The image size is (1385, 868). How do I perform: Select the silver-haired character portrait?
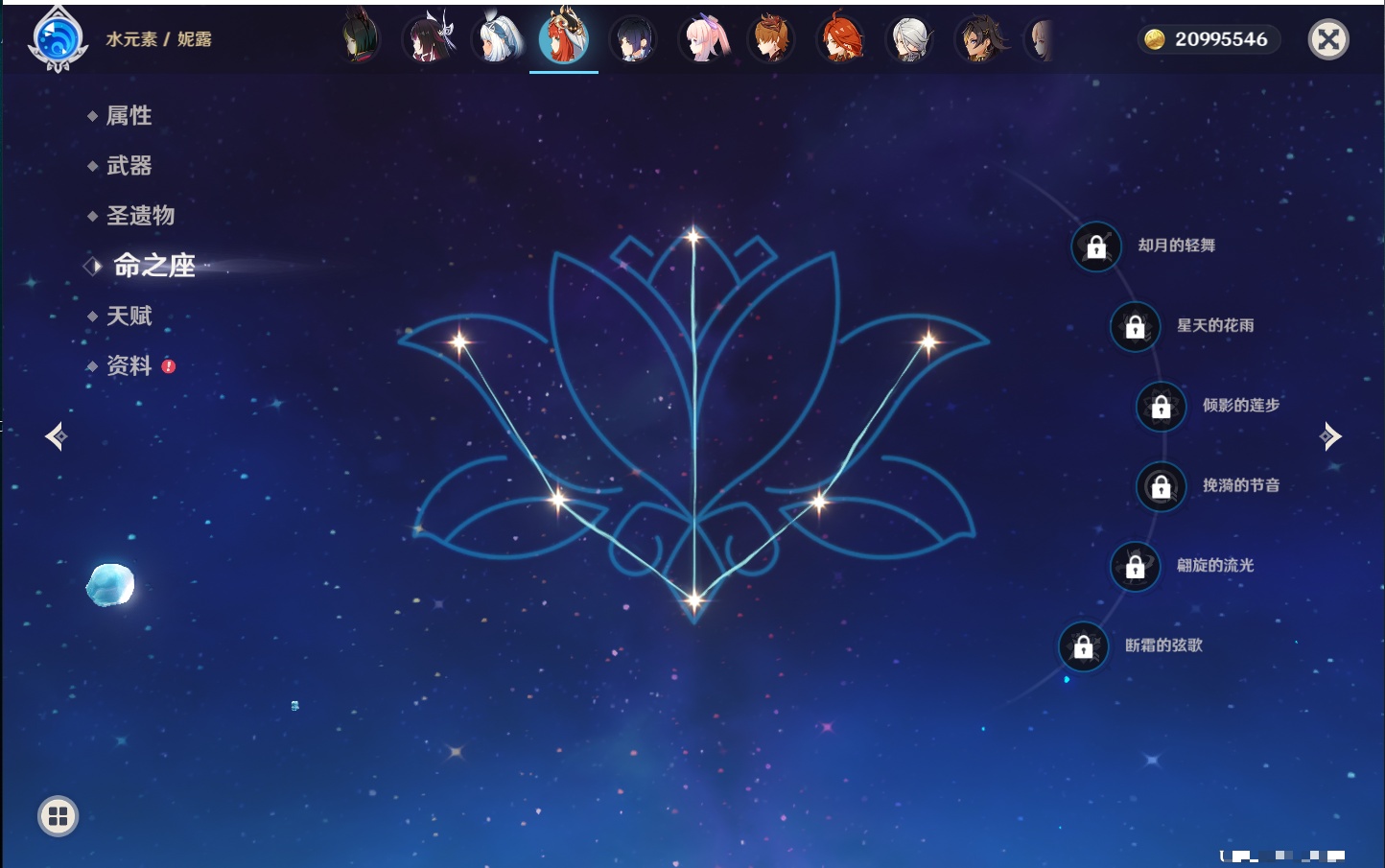[x=909, y=39]
